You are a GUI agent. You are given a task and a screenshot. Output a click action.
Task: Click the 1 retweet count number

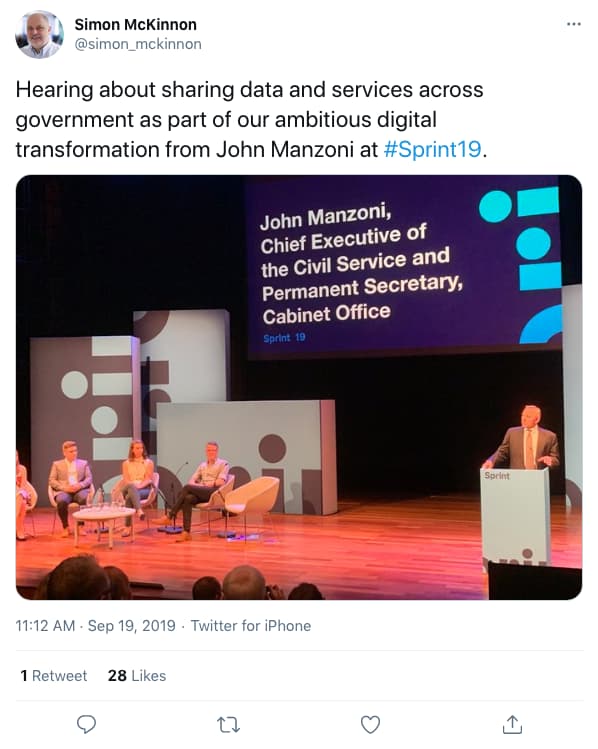click(24, 675)
